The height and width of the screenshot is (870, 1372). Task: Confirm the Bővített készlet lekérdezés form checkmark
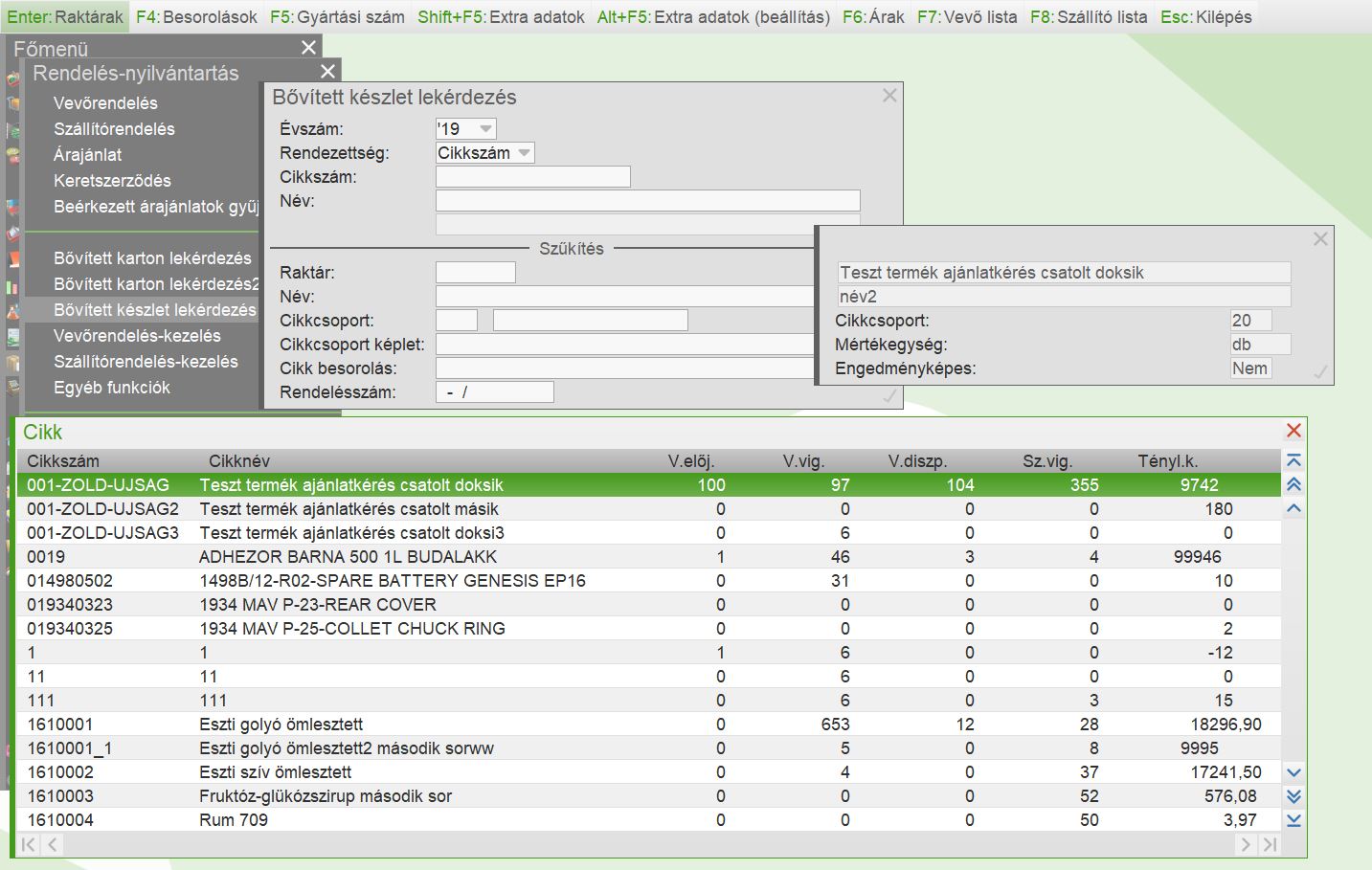pos(889,395)
